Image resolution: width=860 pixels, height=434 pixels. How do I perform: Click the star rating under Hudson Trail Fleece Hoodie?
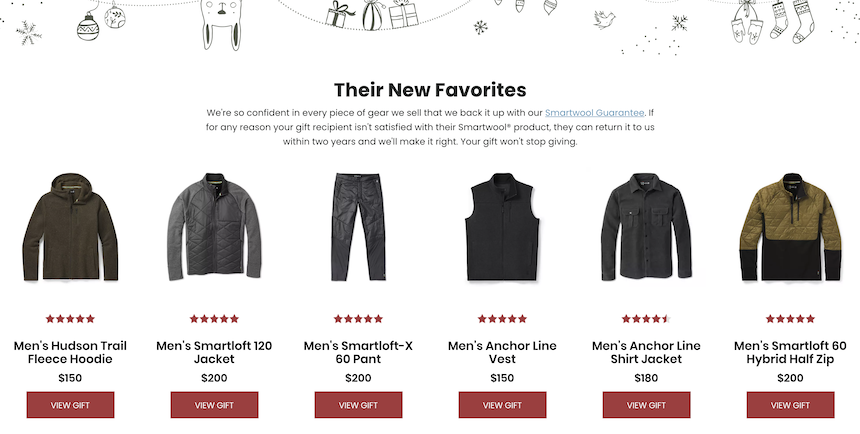70,319
